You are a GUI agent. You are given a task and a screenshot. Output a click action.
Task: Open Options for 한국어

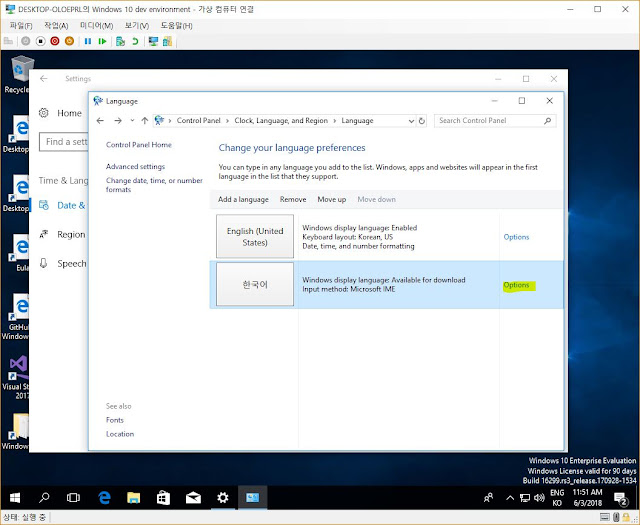point(516,285)
